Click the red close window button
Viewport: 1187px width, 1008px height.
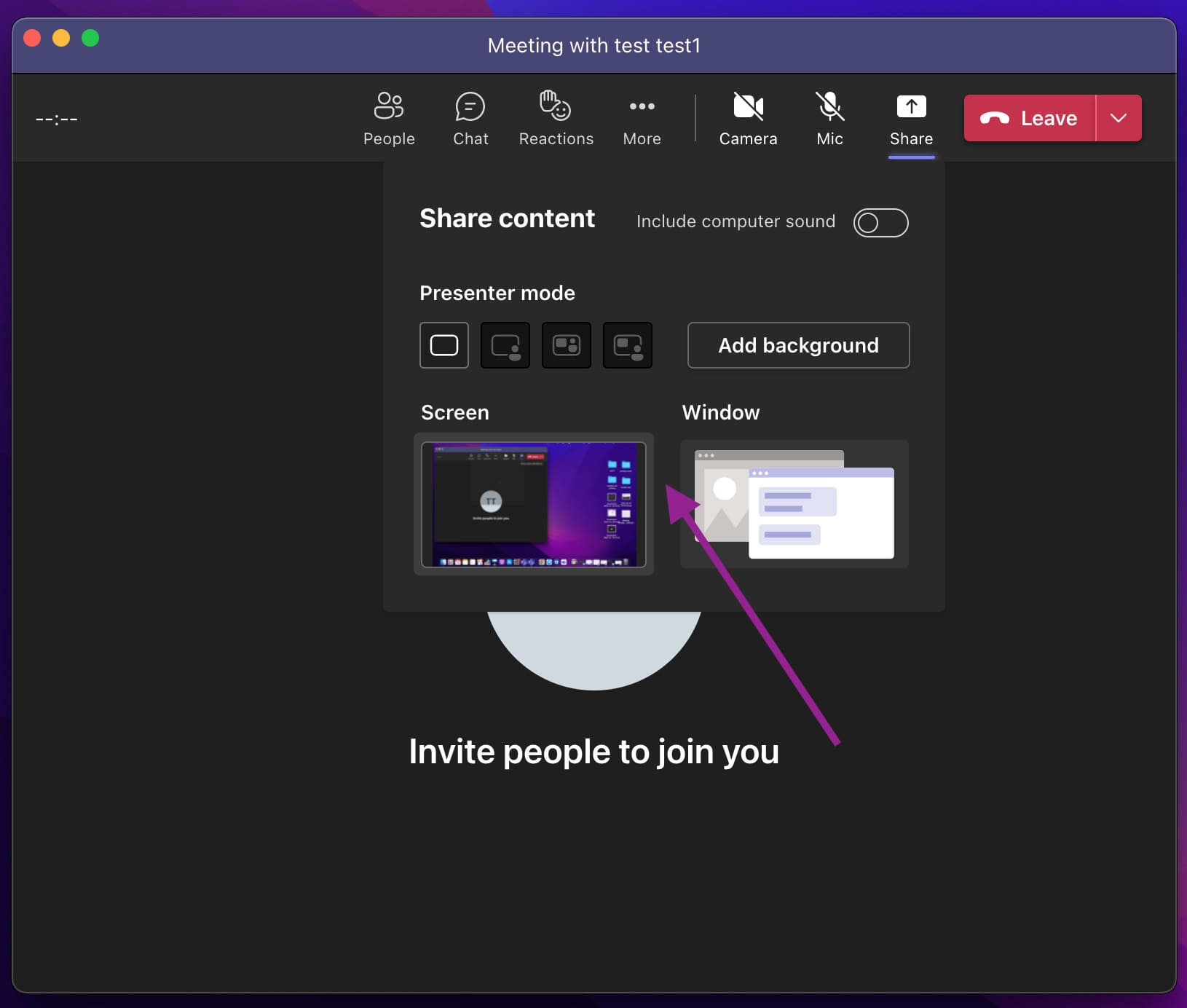(32, 38)
